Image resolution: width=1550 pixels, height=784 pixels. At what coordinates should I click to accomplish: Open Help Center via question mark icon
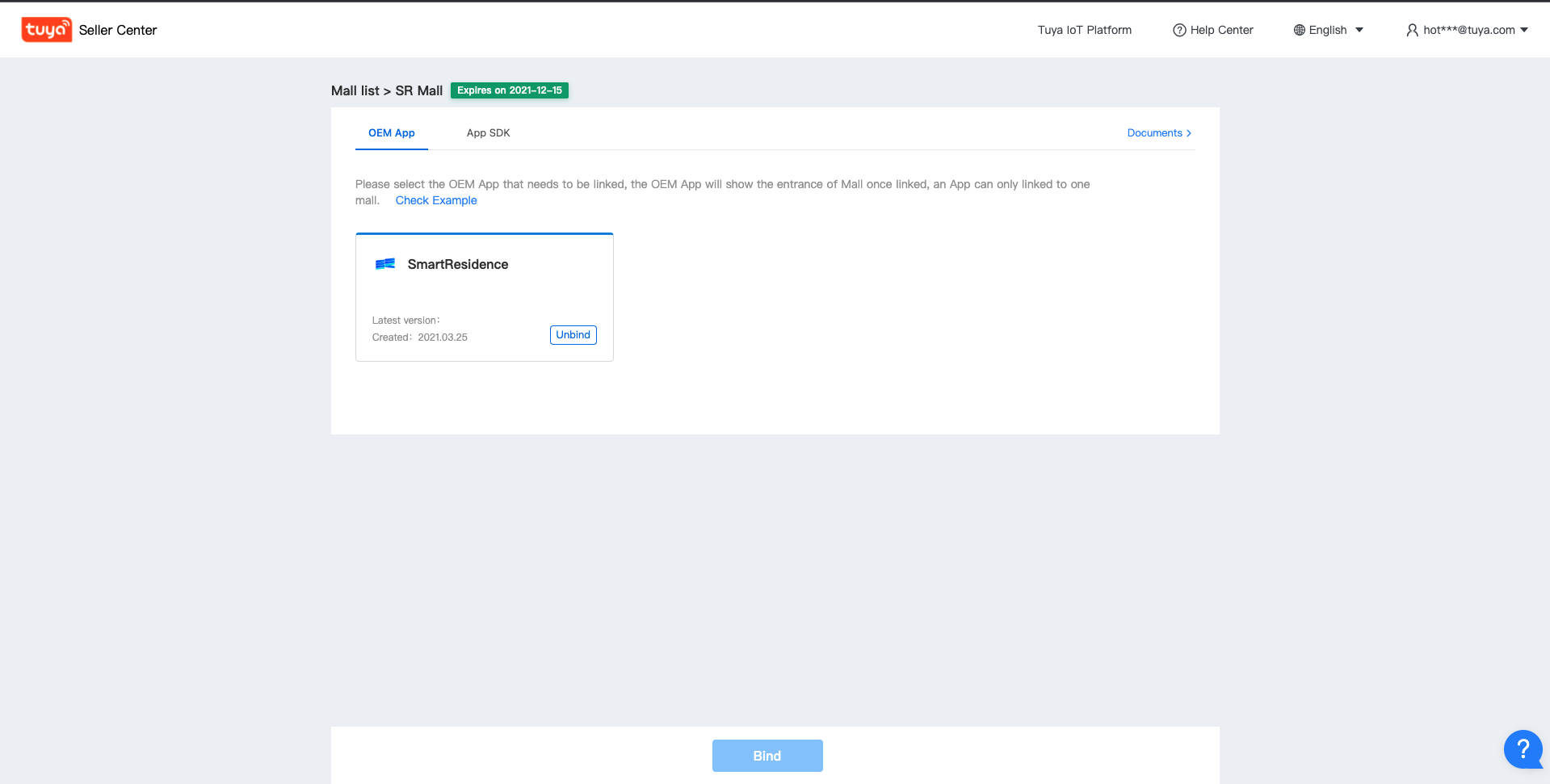pyautogui.click(x=1178, y=29)
